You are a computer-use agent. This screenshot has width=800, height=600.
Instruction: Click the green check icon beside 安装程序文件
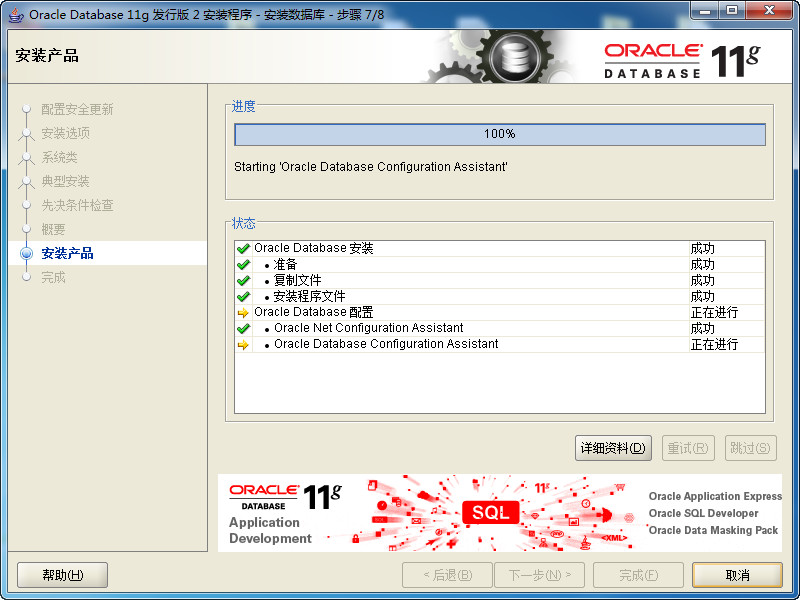click(x=243, y=296)
